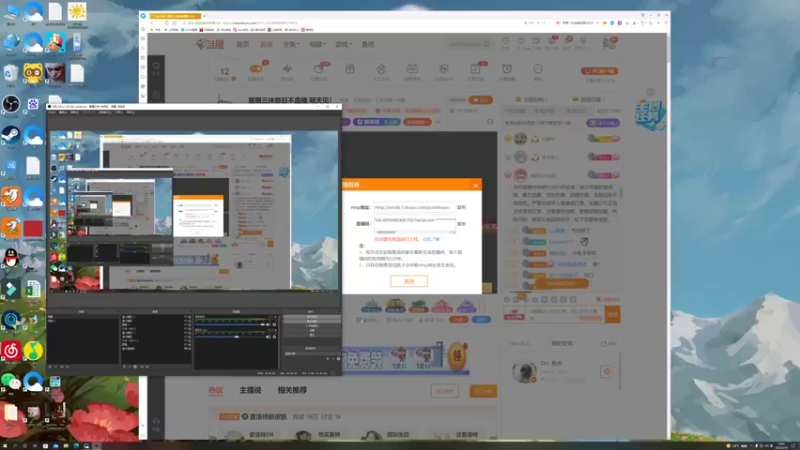Toggle the red checkbox above chat send button
800x450 pixels.
[598, 299]
